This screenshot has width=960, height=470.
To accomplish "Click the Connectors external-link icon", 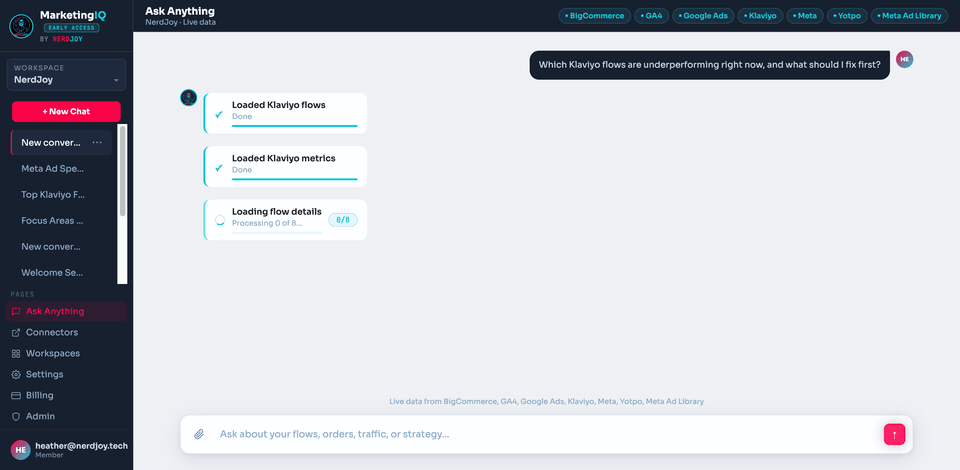I will pyautogui.click(x=16, y=332).
